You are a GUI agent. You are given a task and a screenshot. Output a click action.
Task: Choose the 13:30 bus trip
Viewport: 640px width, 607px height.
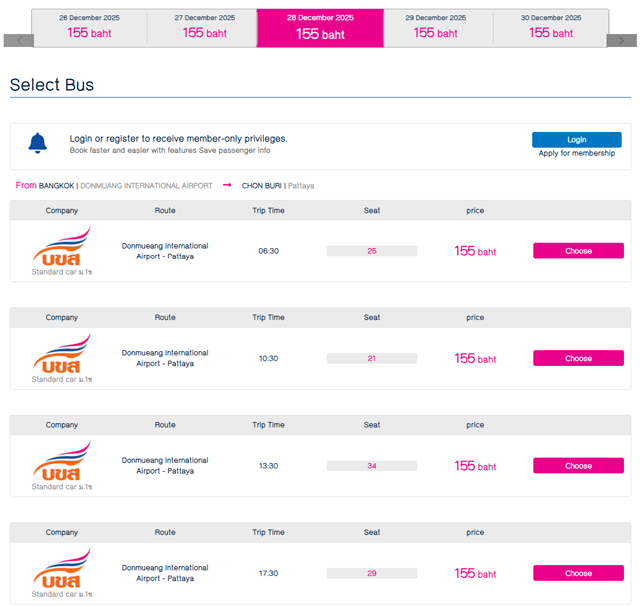pyautogui.click(x=578, y=466)
